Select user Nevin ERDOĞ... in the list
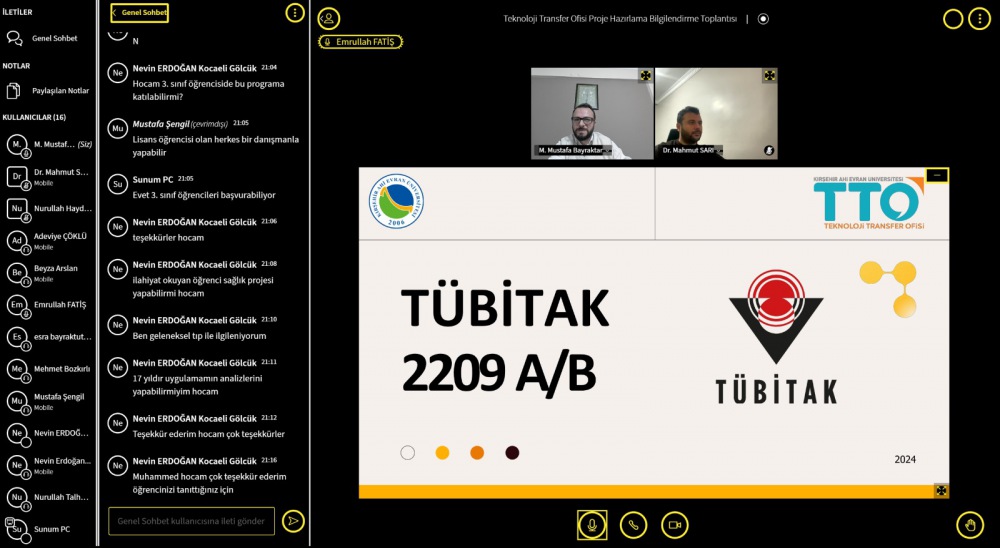This screenshot has width=1000, height=548. coord(49,433)
